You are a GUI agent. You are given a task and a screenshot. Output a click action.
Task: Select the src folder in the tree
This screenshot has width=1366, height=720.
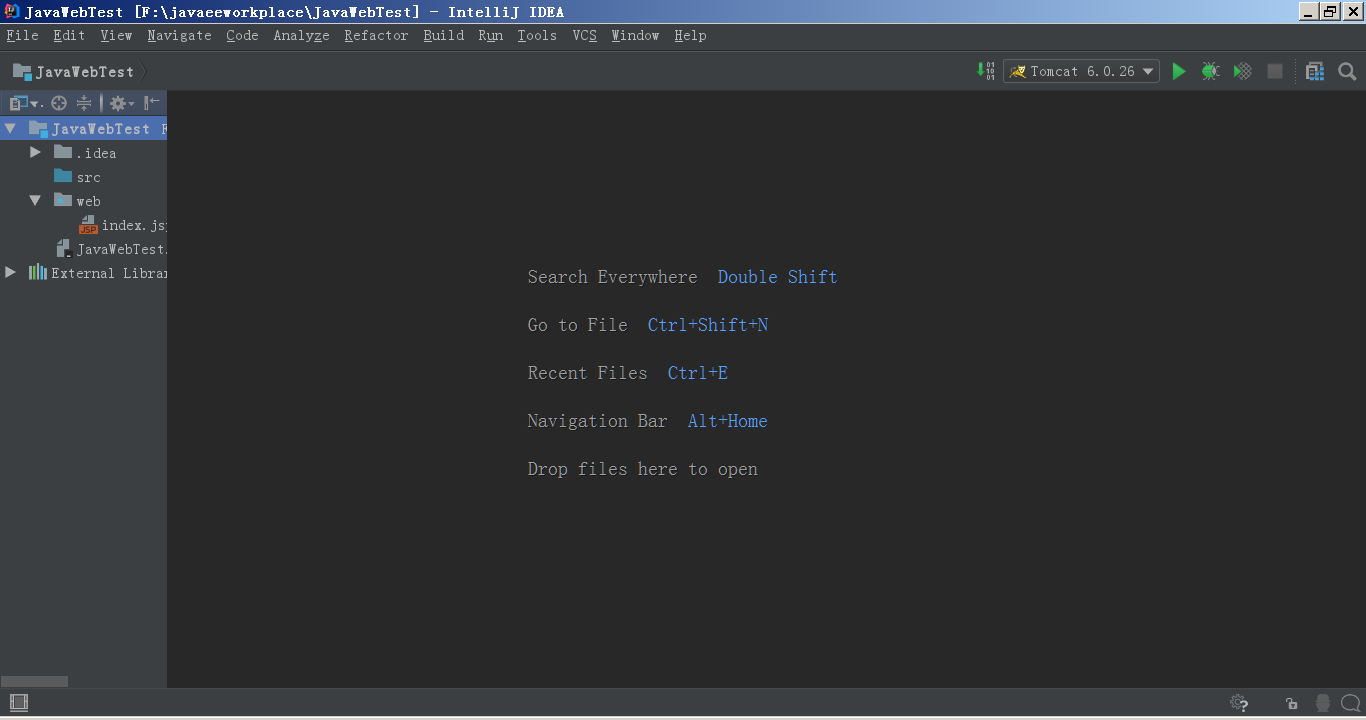click(x=88, y=177)
